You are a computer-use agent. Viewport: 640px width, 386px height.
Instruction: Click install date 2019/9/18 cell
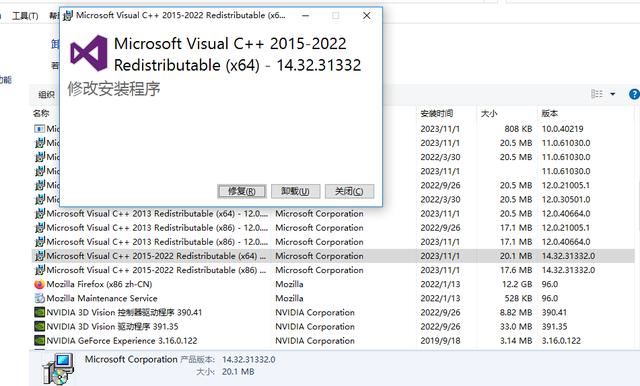(440, 341)
